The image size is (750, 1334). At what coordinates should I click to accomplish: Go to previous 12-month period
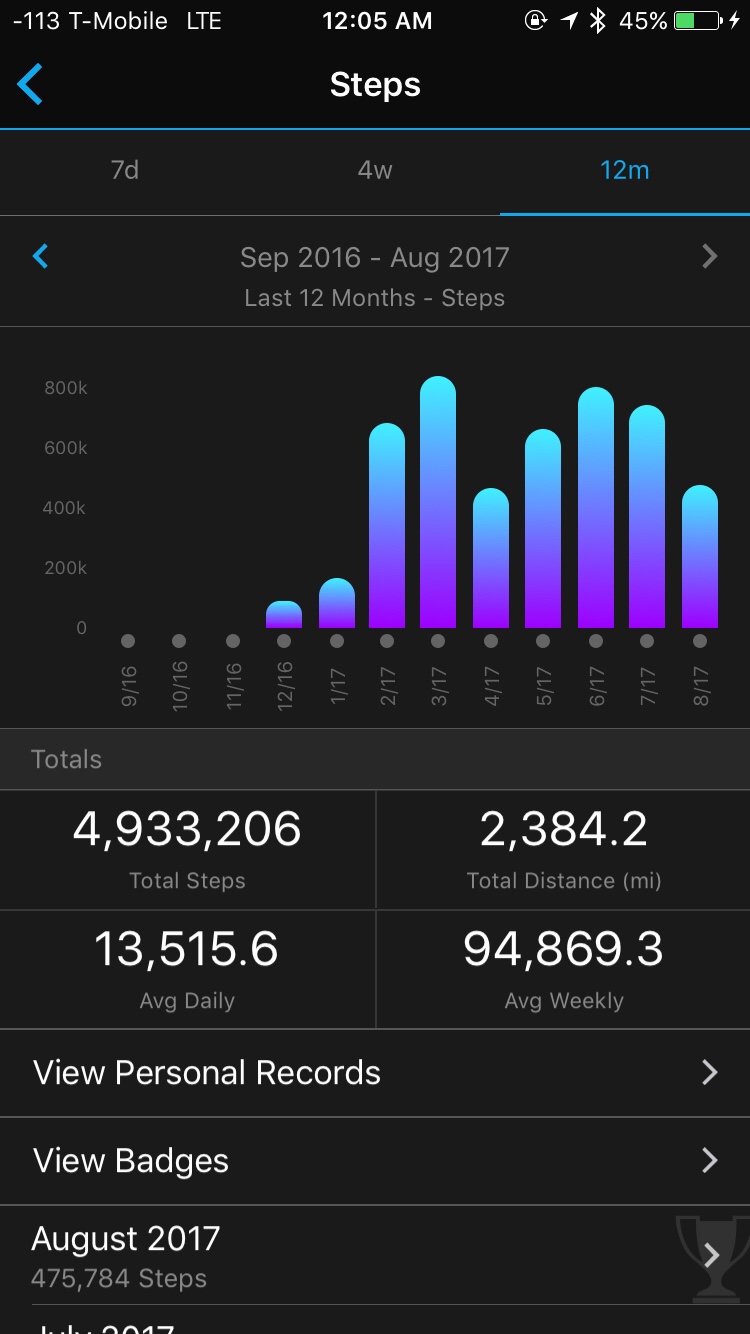coord(41,257)
